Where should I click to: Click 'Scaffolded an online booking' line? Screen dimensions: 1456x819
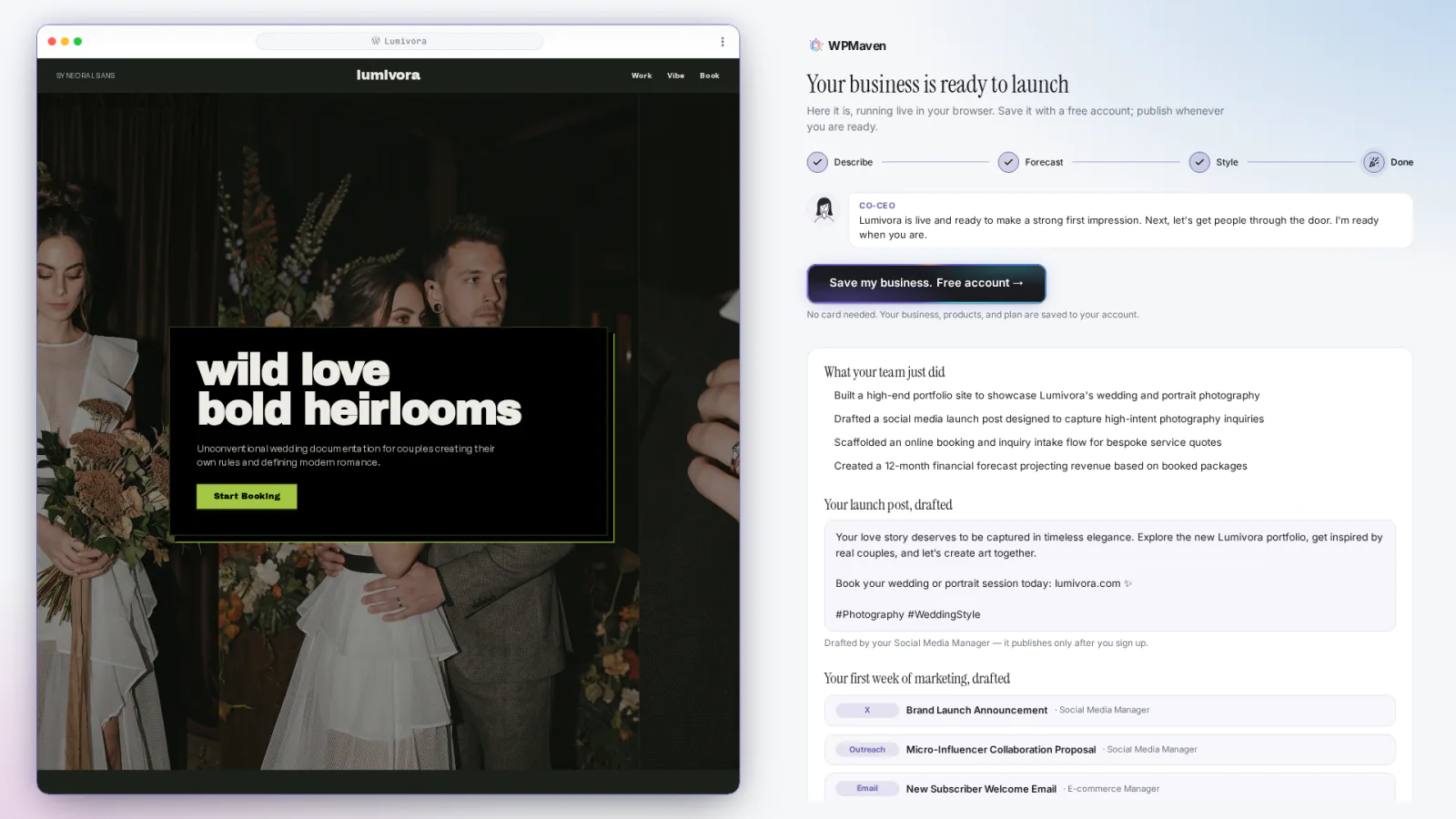(1027, 443)
